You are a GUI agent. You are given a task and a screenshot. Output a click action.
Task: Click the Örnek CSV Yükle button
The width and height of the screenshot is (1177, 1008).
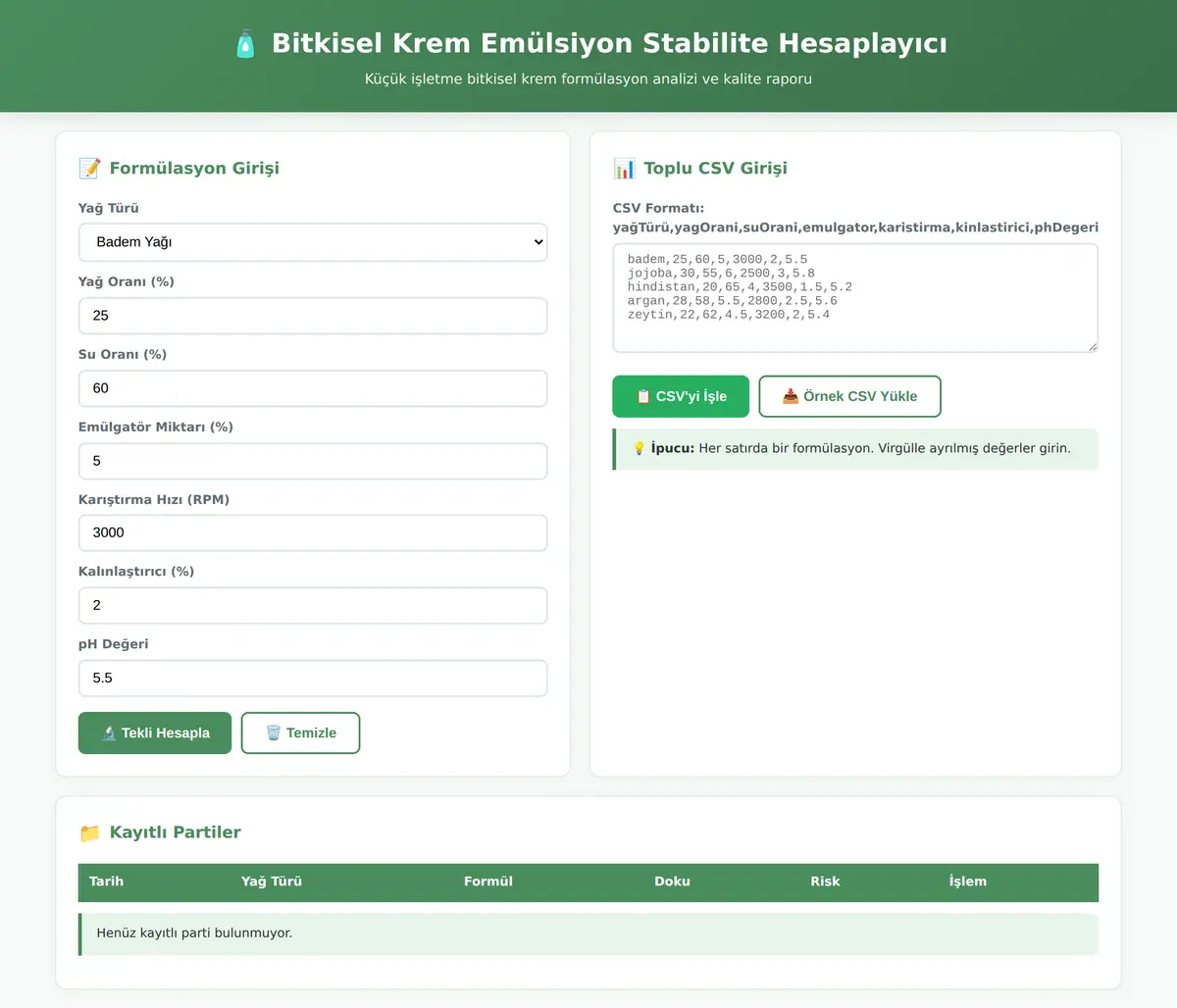coord(849,396)
